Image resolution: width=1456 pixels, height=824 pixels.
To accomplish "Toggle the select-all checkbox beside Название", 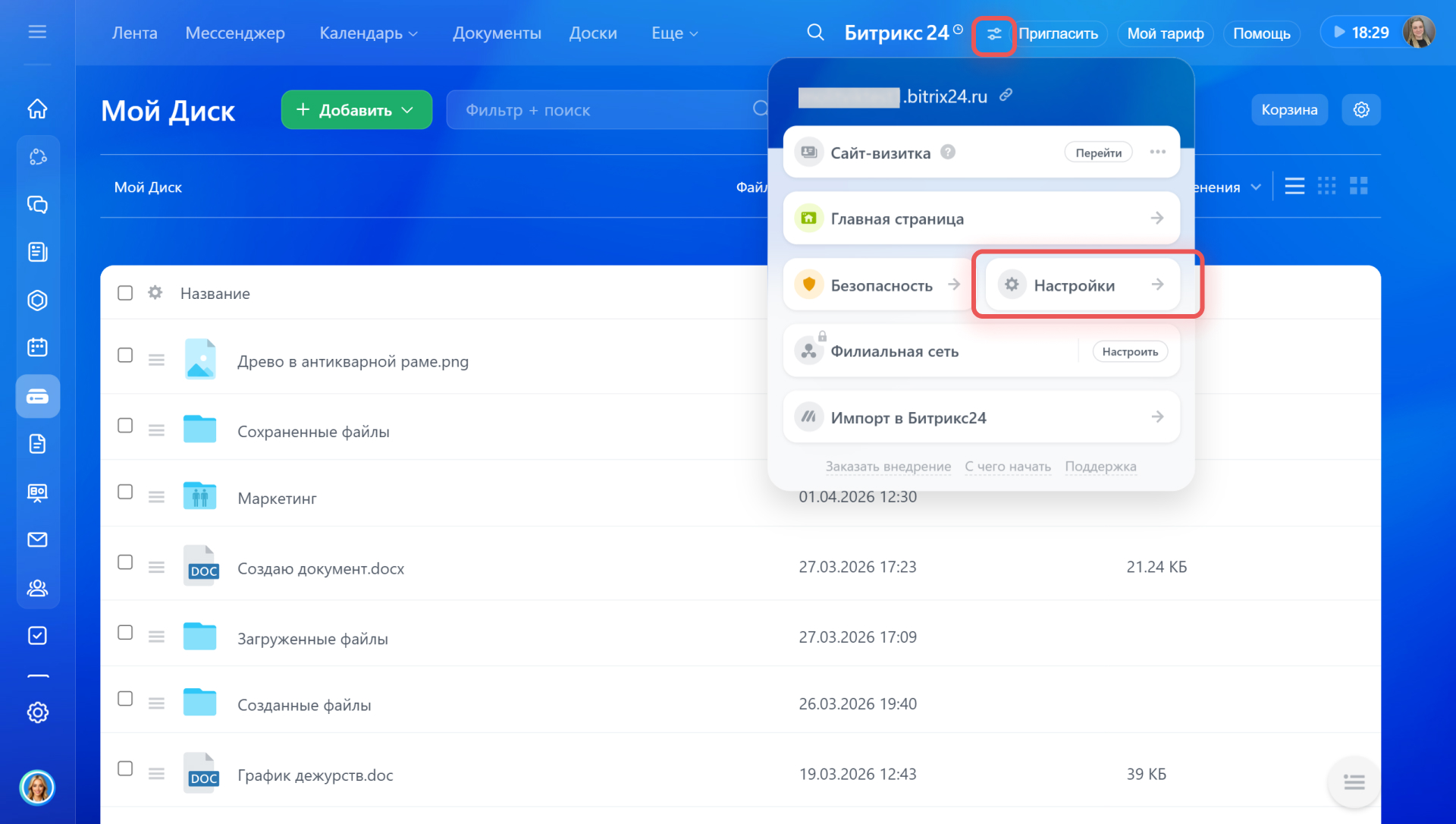I will pyautogui.click(x=125, y=293).
